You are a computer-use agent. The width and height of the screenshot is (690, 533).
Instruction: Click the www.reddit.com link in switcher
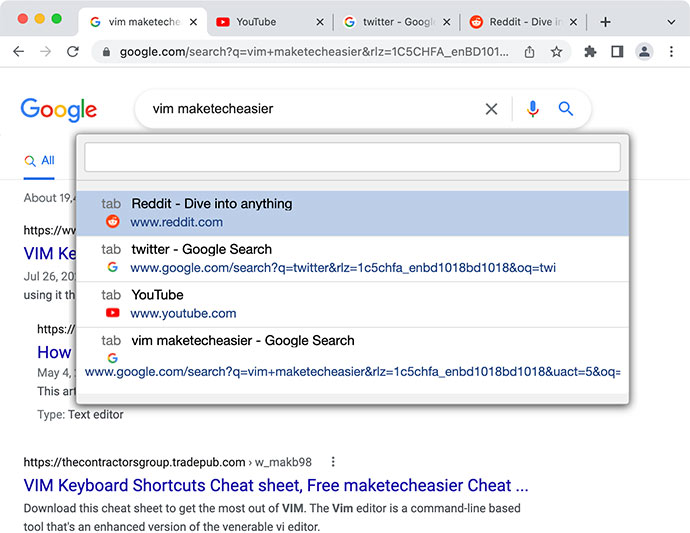click(x=176, y=222)
